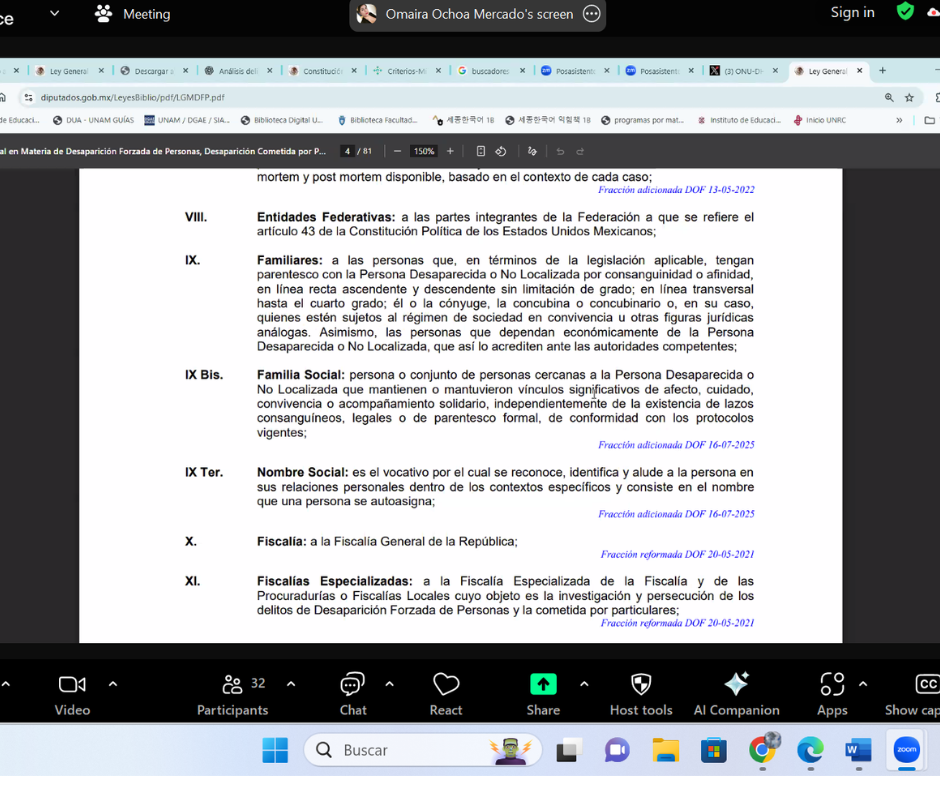
Task: Open Word from the Windows taskbar
Action: coord(858,750)
